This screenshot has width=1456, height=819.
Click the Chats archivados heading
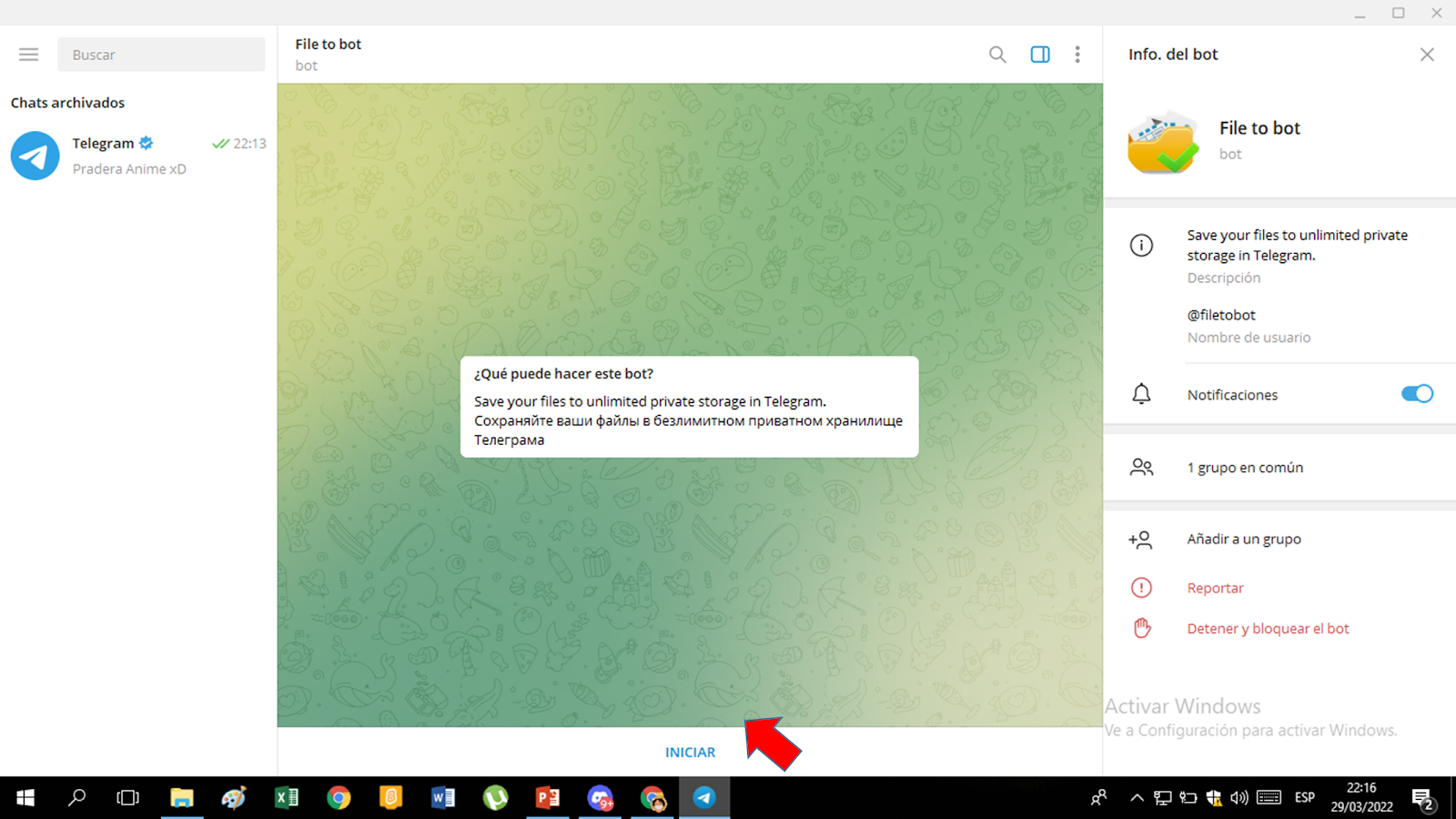click(67, 103)
